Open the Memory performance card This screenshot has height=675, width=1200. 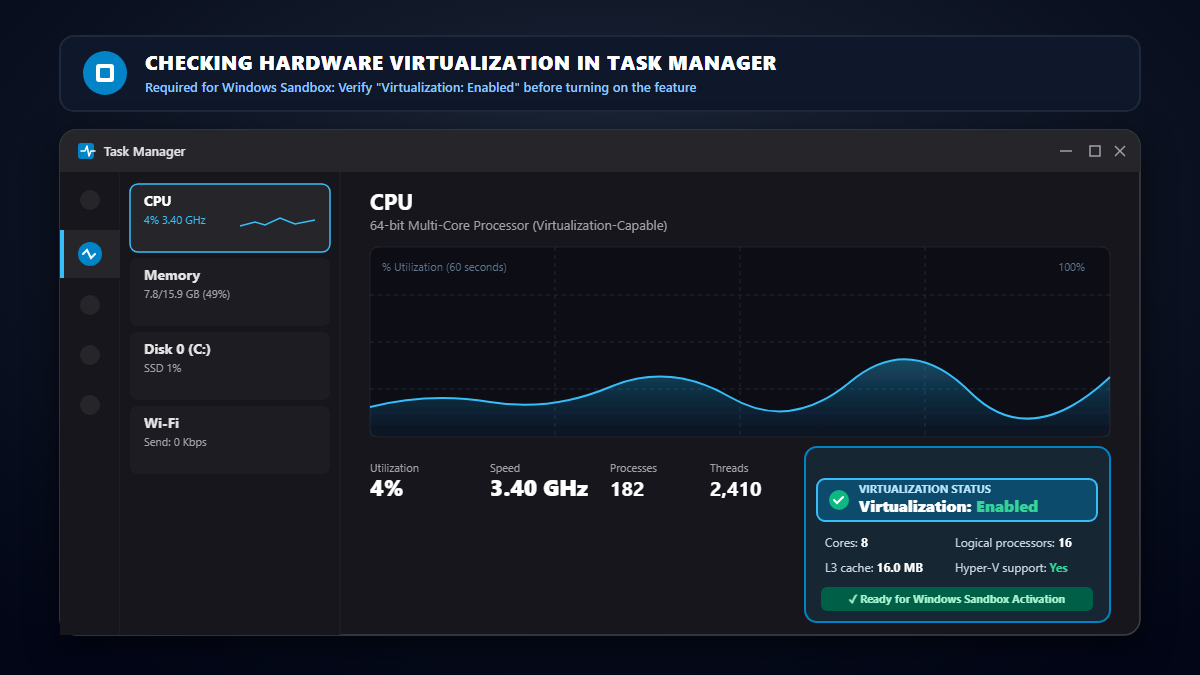tap(230, 292)
